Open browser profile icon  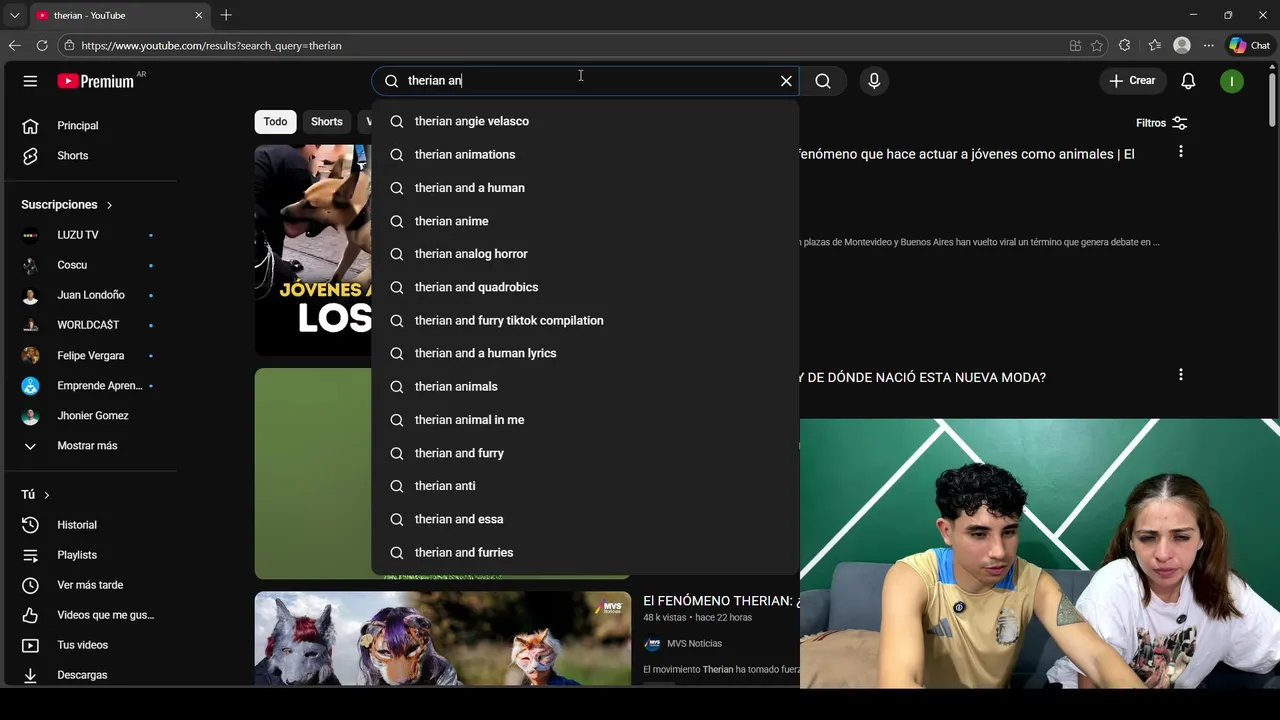pos(1182,45)
